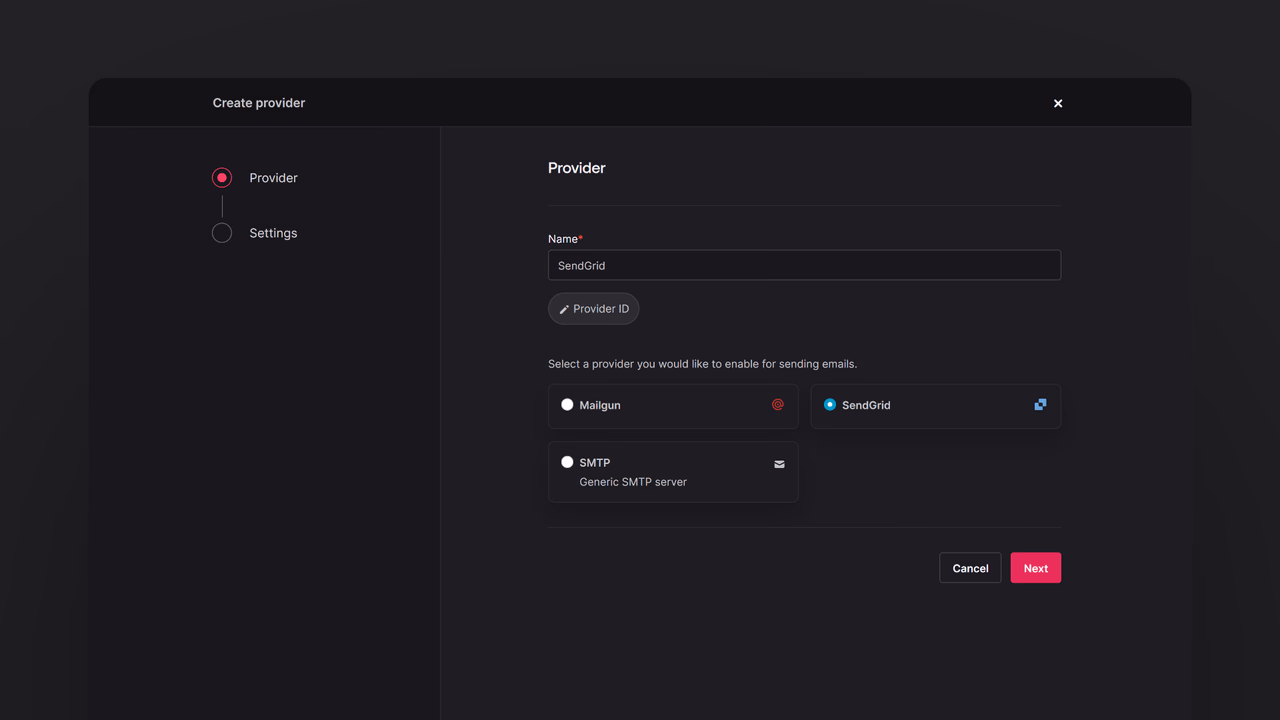This screenshot has height=720, width=1280.
Task: Select the Mailgun radio button
Action: pyautogui.click(x=567, y=405)
